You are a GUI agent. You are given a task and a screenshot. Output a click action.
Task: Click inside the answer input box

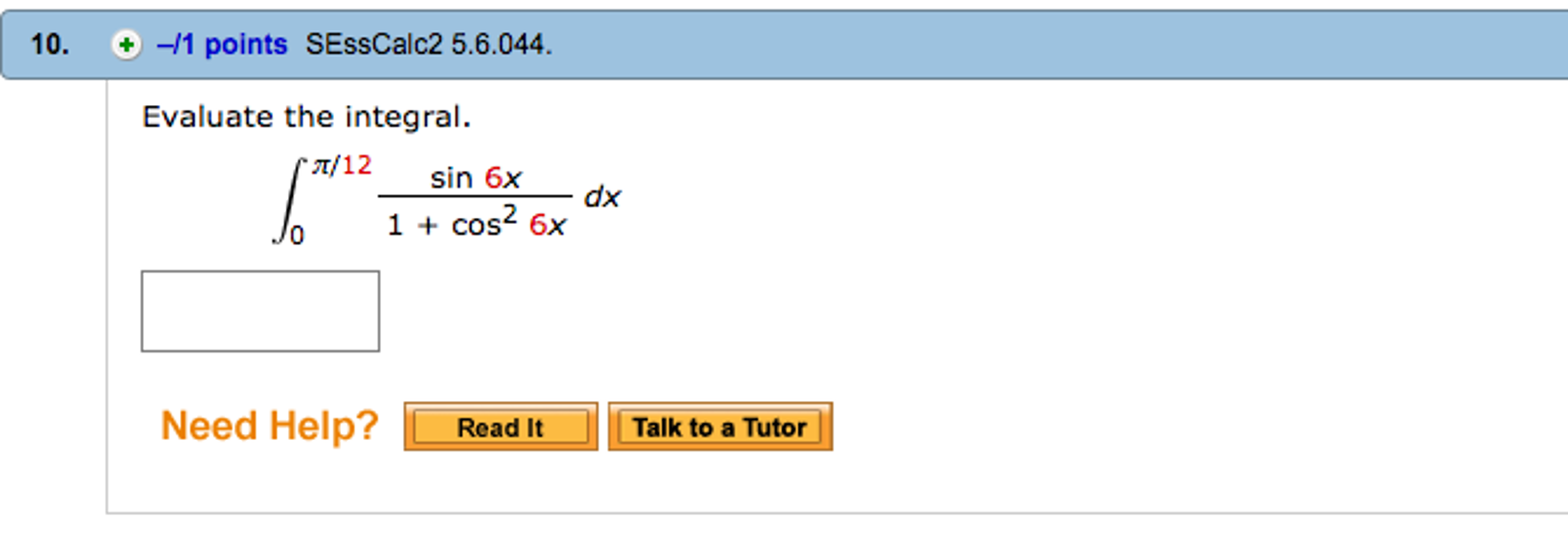pyautogui.click(x=261, y=311)
